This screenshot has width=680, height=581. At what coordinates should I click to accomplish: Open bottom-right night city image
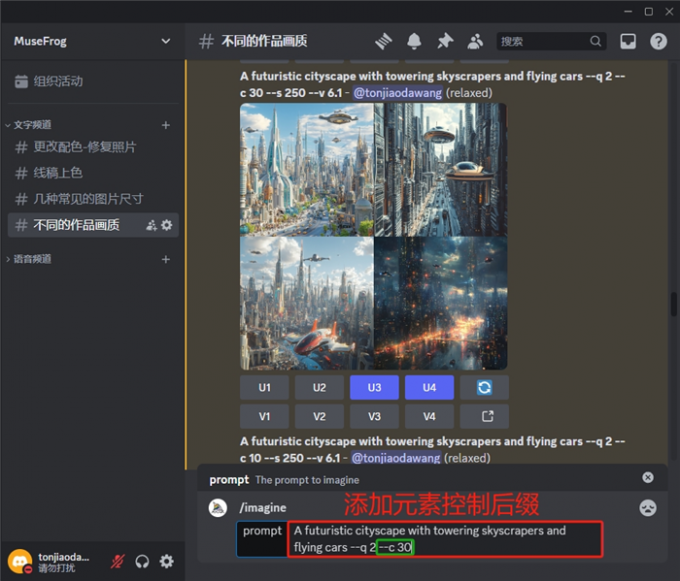441,303
